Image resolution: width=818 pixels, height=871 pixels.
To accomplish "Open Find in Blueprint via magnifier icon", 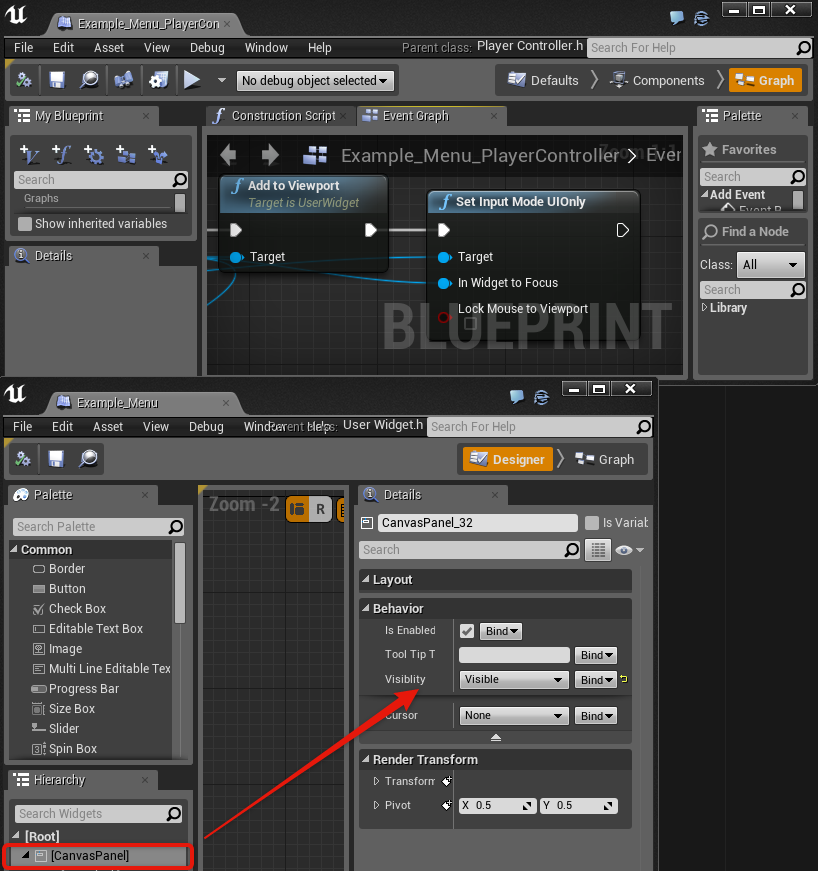I will [x=90, y=80].
